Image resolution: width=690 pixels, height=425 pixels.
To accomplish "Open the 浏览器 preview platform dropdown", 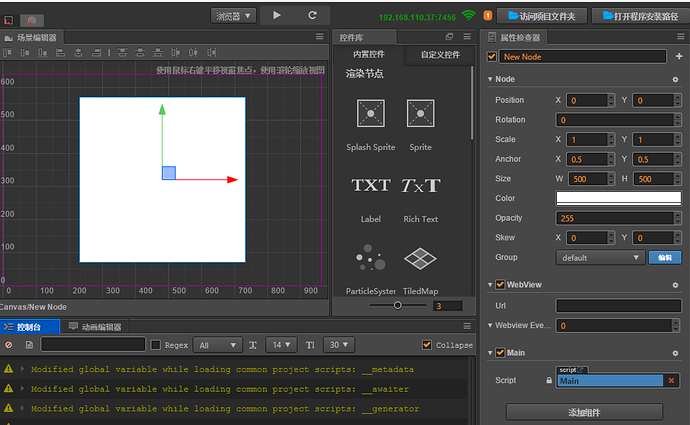I will pos(233,16).
